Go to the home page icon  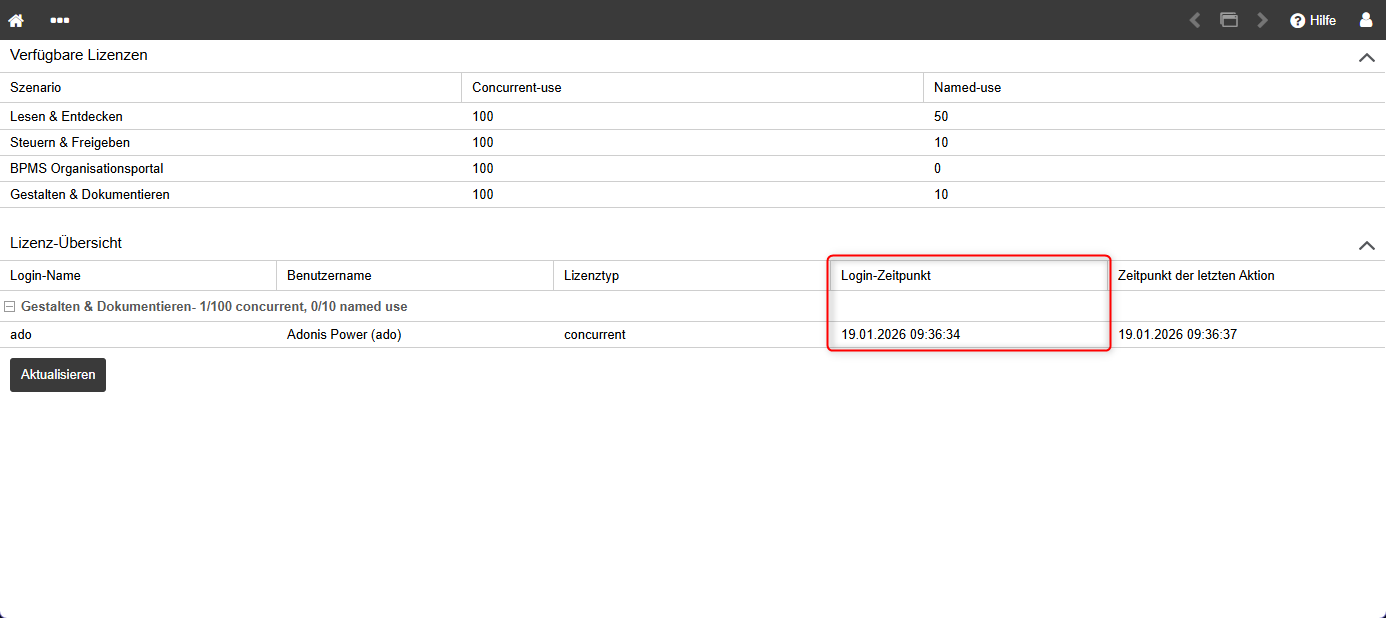(16, 20)
